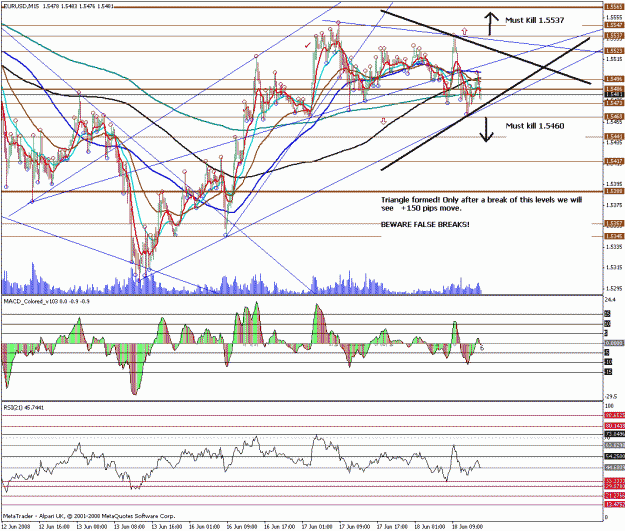
Task: Click the RSI 54.2500 level tag
Action: click(x=614, y=456)
